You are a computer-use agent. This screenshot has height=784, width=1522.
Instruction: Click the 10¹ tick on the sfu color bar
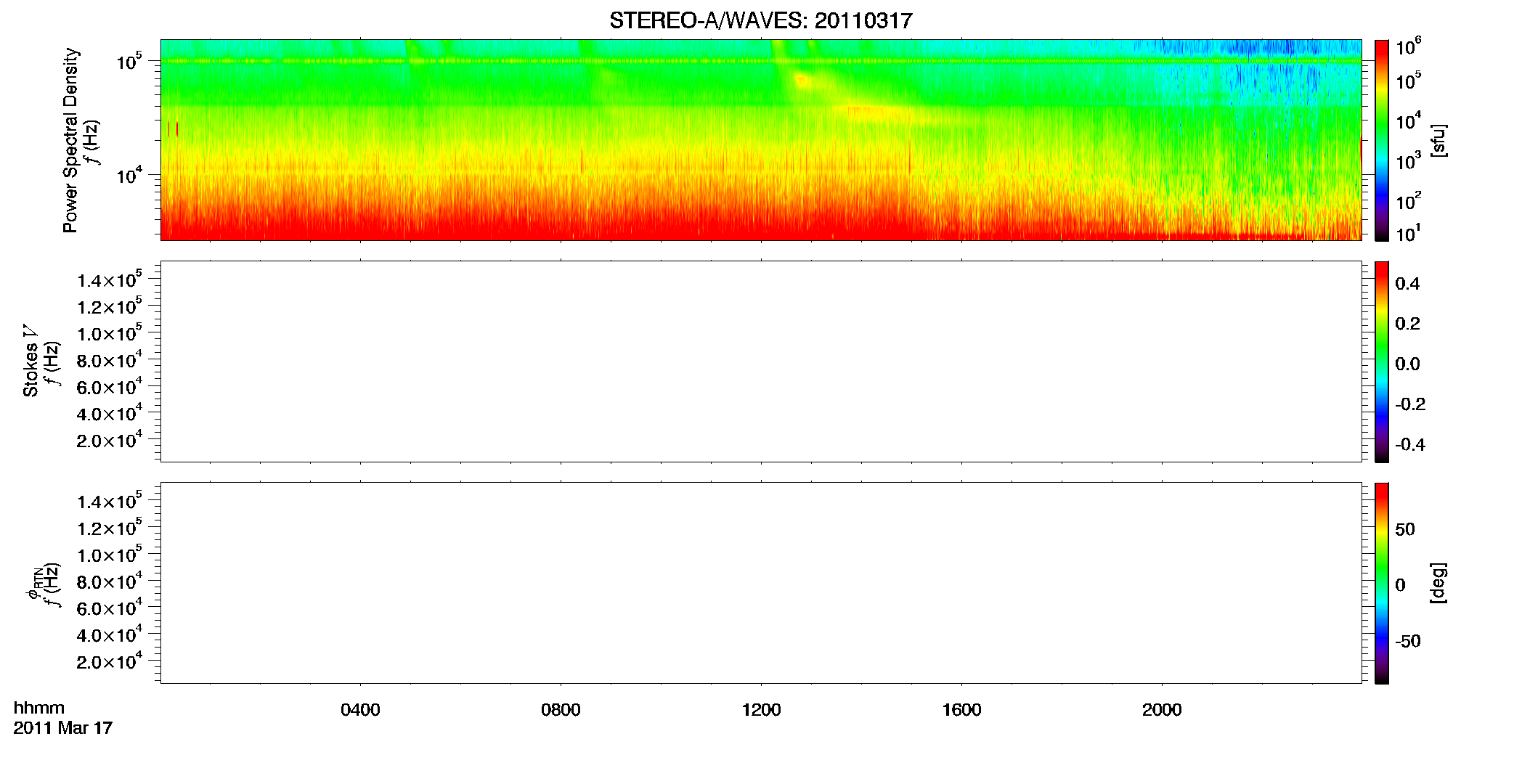(1408, 234)
